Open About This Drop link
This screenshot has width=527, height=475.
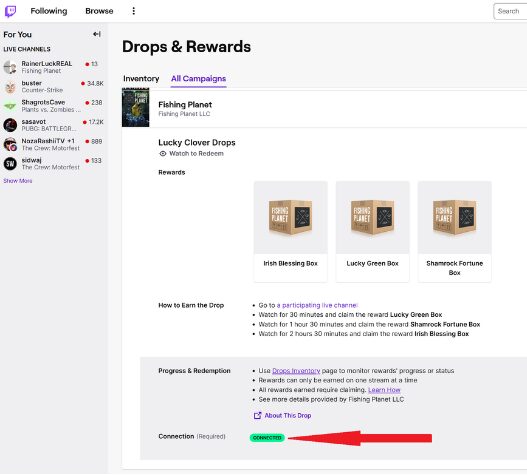(x=288, y=415)
